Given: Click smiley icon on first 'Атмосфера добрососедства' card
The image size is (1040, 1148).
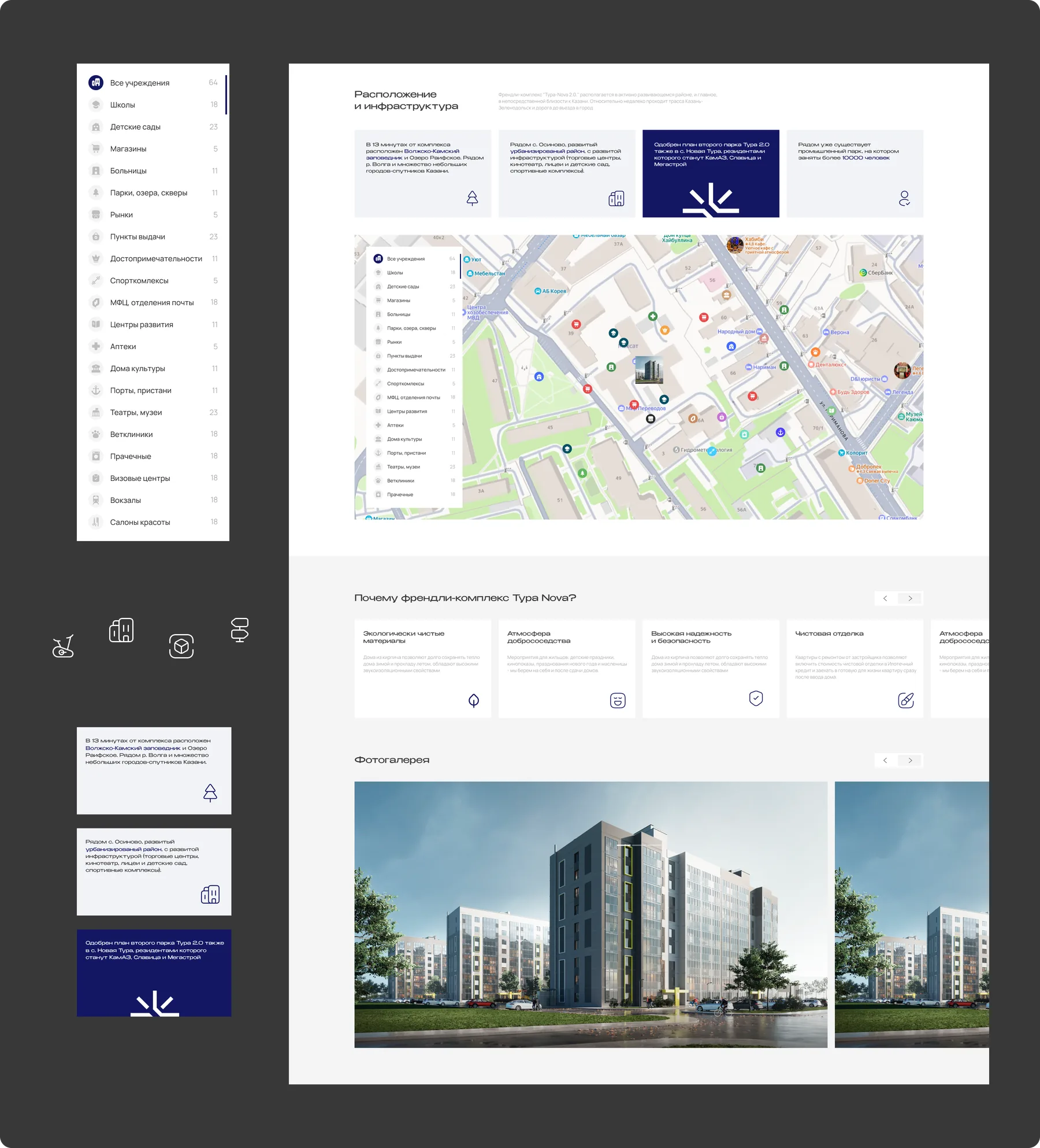Looking at the screenshot, I should point(618,700).
